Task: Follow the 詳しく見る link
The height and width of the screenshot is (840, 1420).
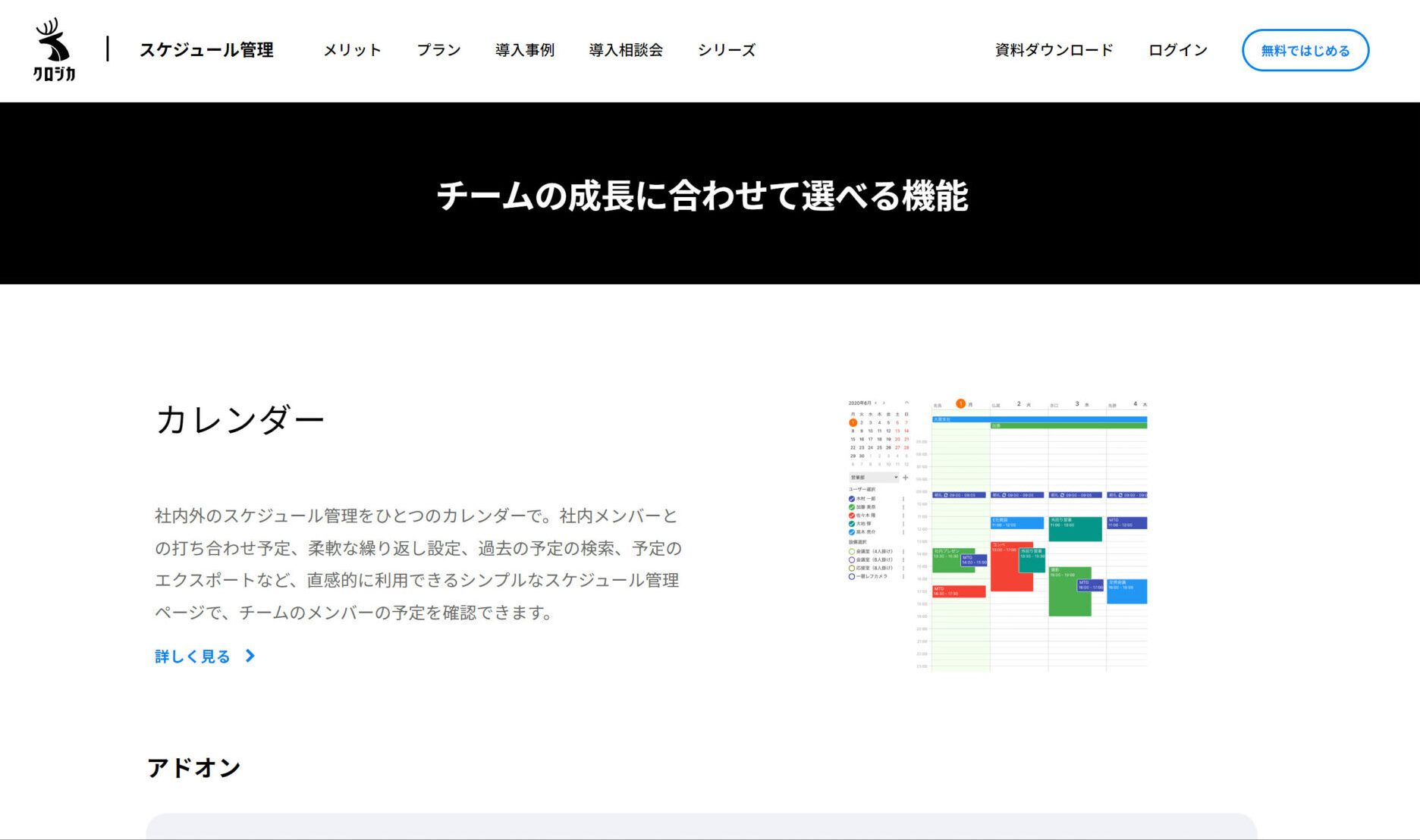Action: 190,656
